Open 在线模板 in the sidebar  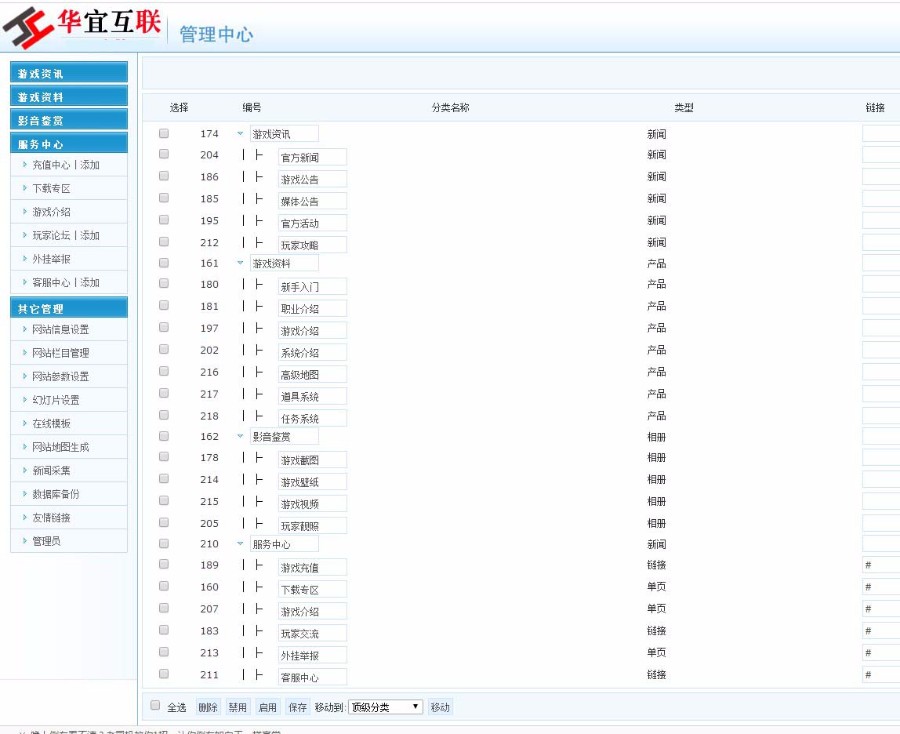coord(51,424)
